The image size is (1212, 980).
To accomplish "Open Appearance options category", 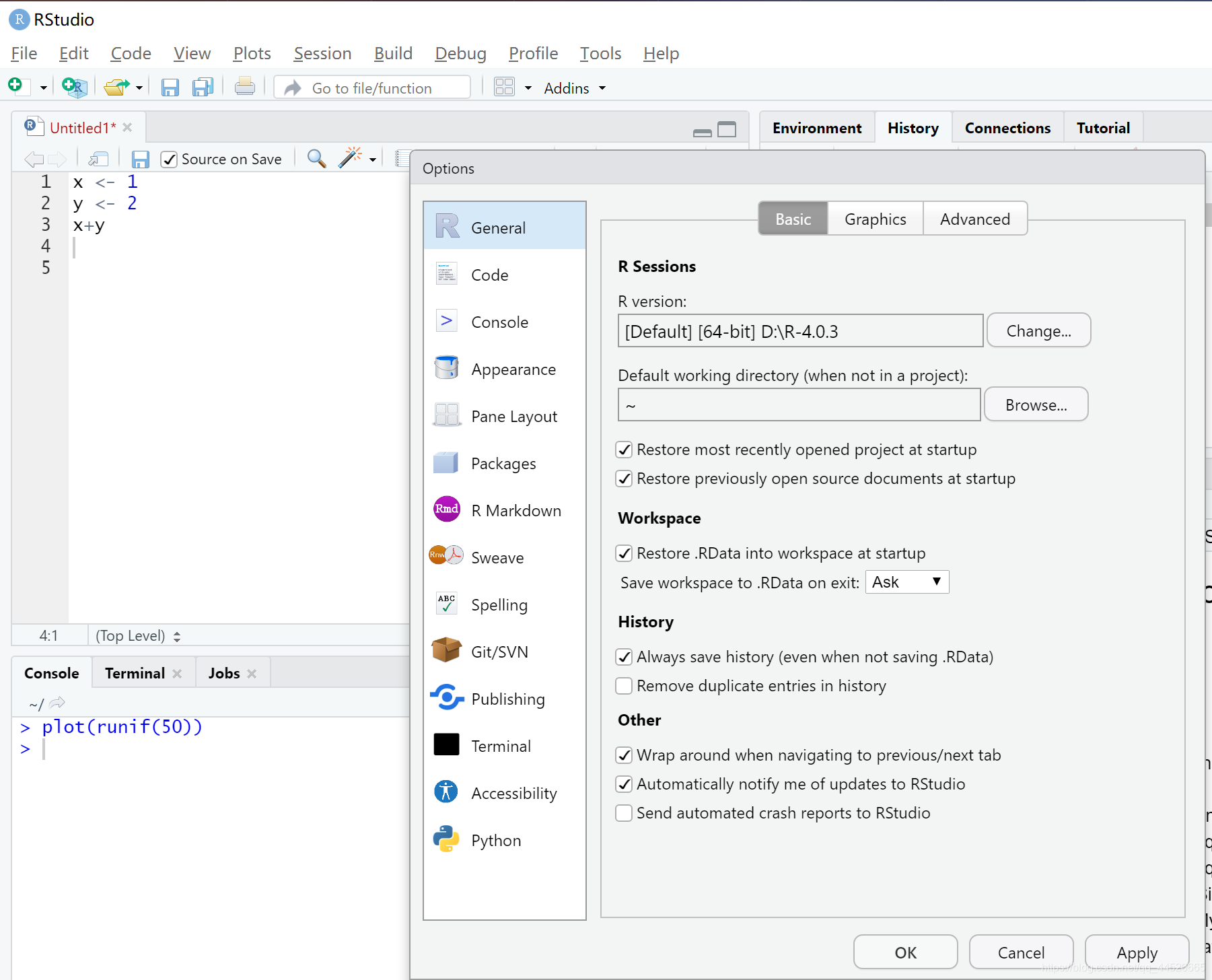I will click(x=505, y=369).
